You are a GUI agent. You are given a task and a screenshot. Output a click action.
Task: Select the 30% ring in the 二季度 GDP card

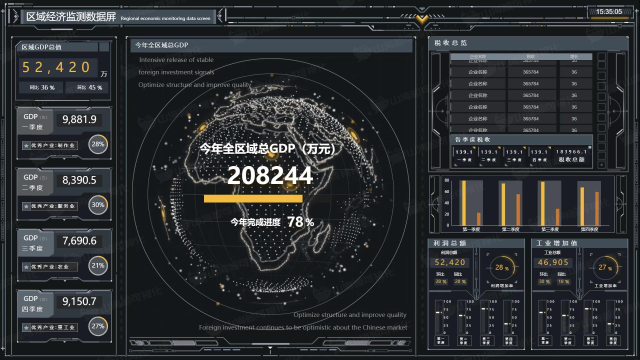click(98, 204)
